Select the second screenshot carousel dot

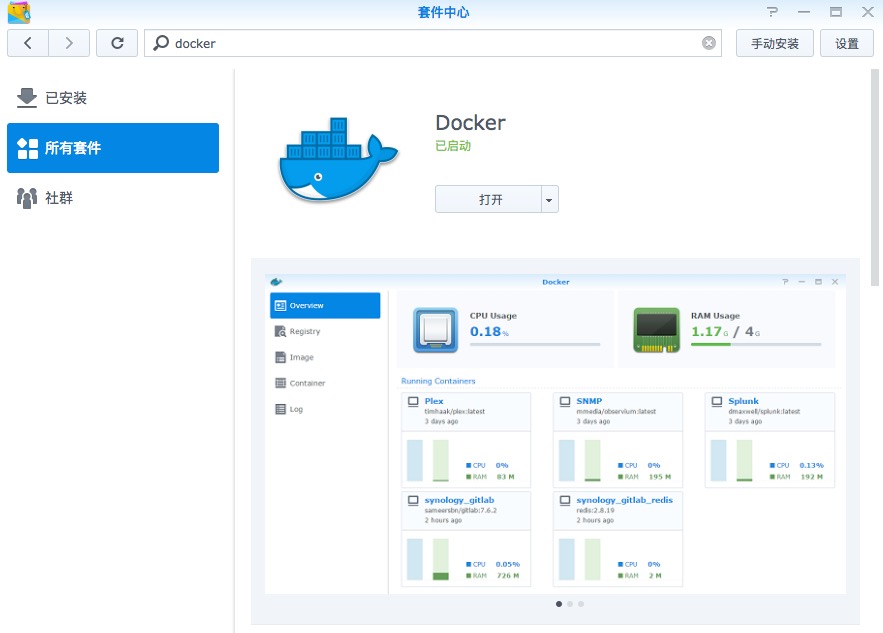[570, 604]
